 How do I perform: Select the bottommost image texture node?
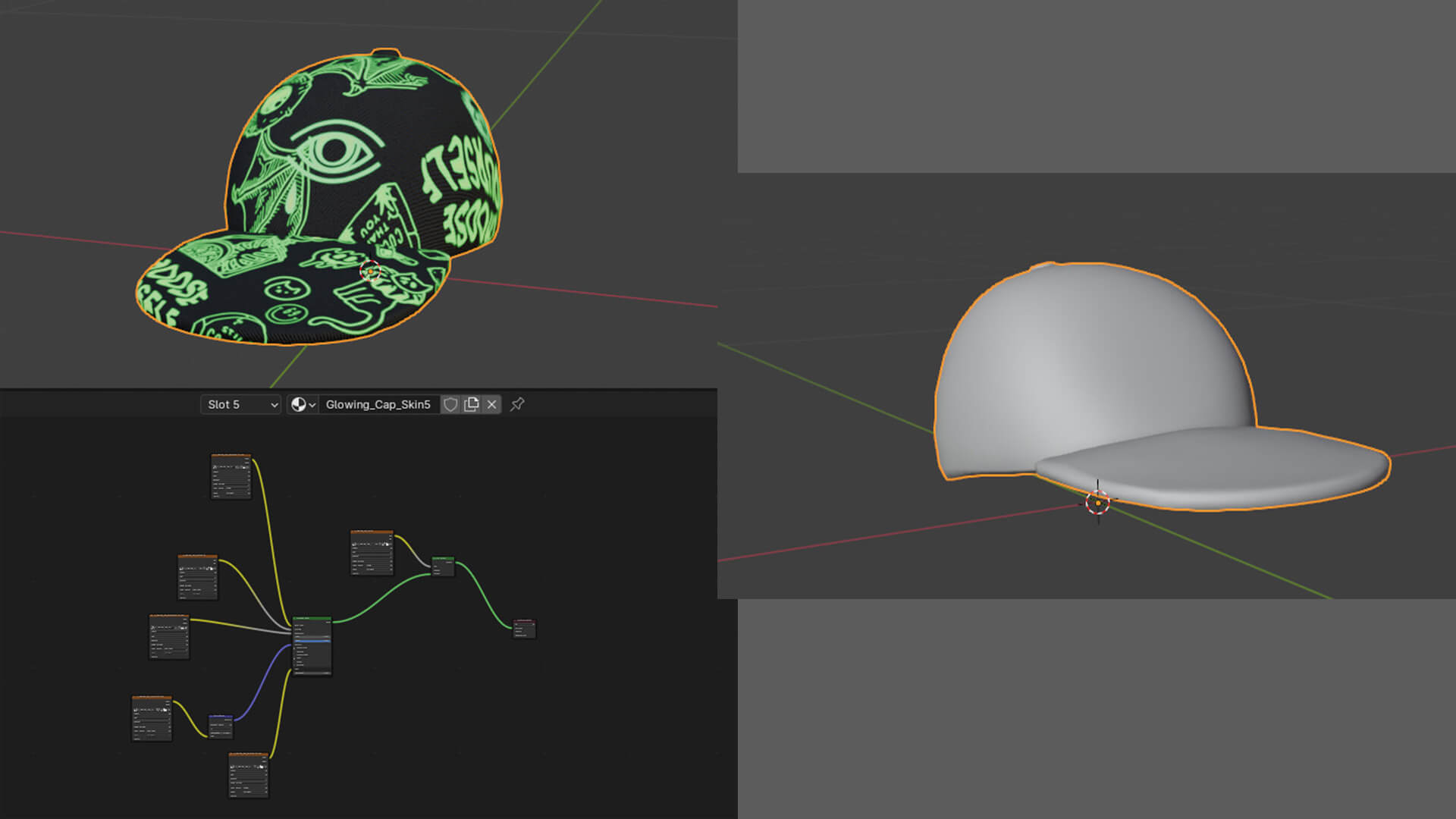pos(248,774)
